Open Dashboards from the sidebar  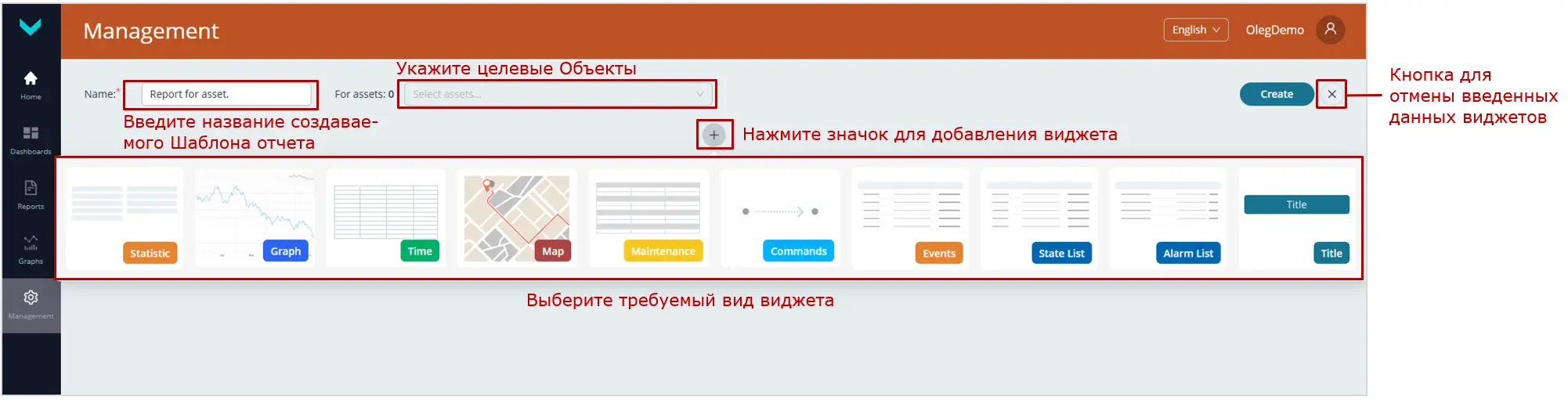[x=31, y=139]
